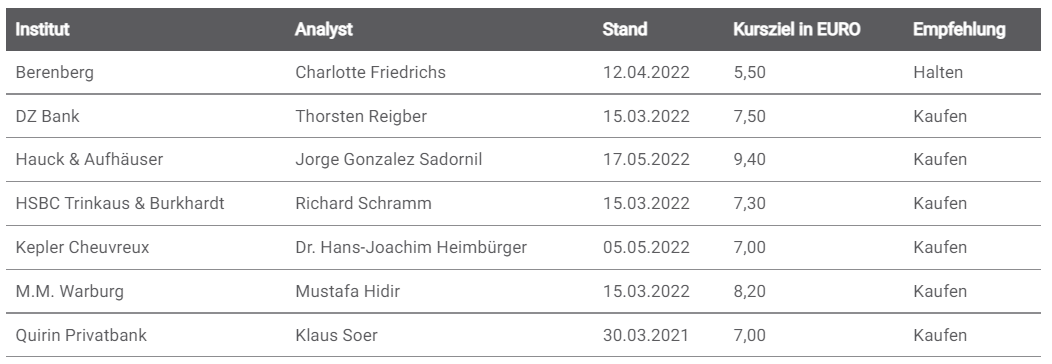The image size is (1052, 364).
Task: Click the Kursziel in EURO header
Action: point(796,29)
